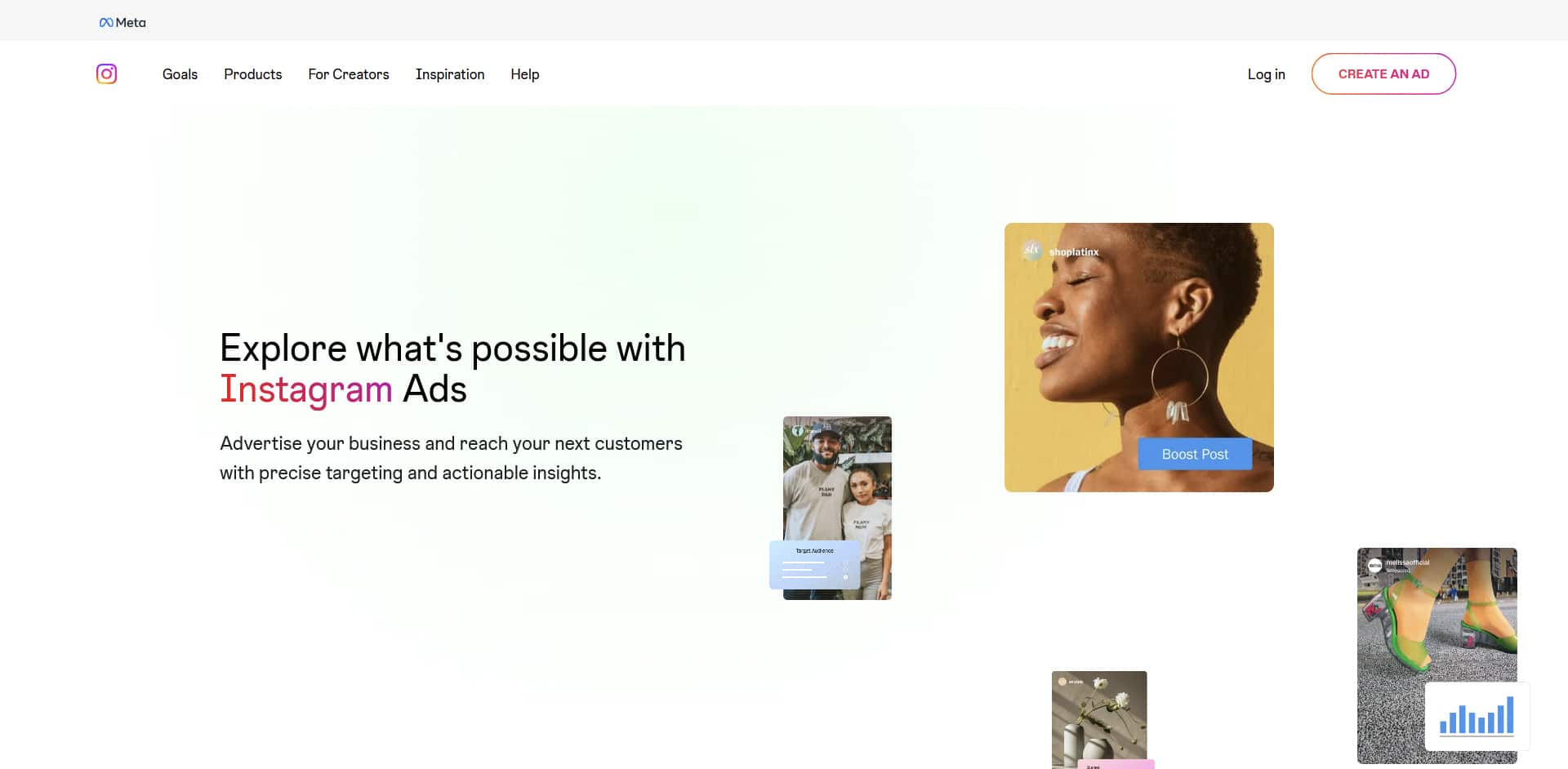Click the Boost Post button on image
Screen dimensions: 1568x769
pos(1195,454)
